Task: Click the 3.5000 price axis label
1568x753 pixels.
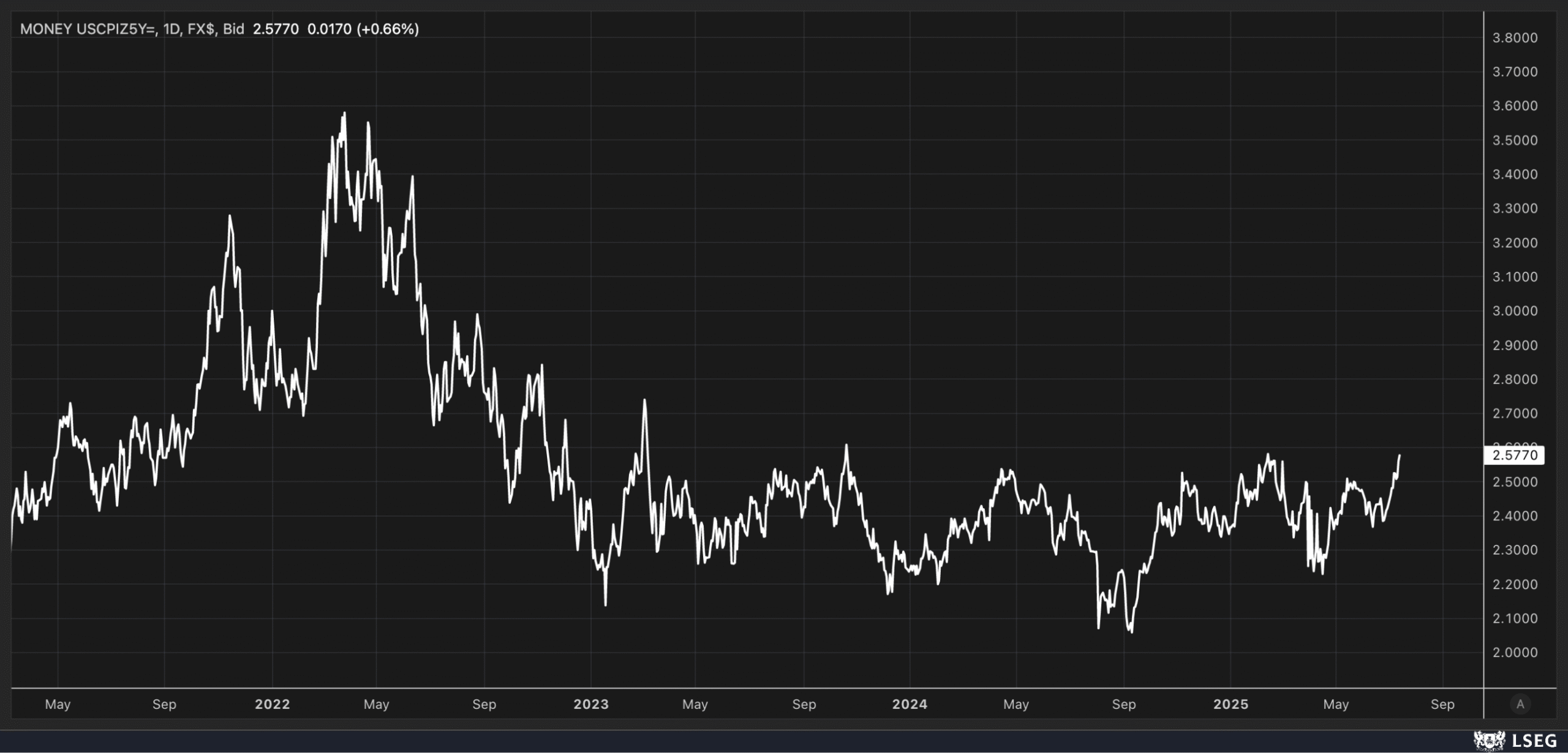Action: [1515, 140]
